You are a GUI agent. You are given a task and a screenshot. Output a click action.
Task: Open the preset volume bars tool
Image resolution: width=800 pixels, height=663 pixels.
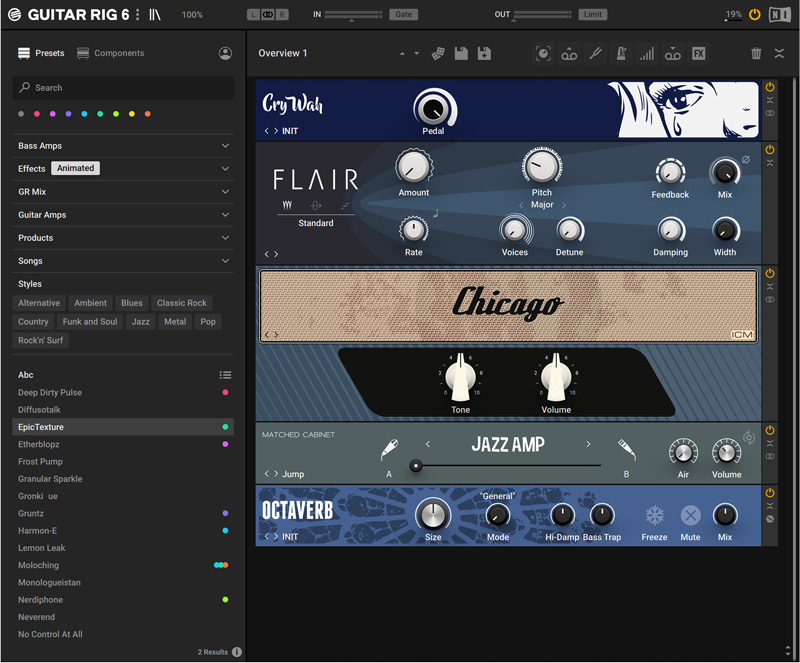647,53
